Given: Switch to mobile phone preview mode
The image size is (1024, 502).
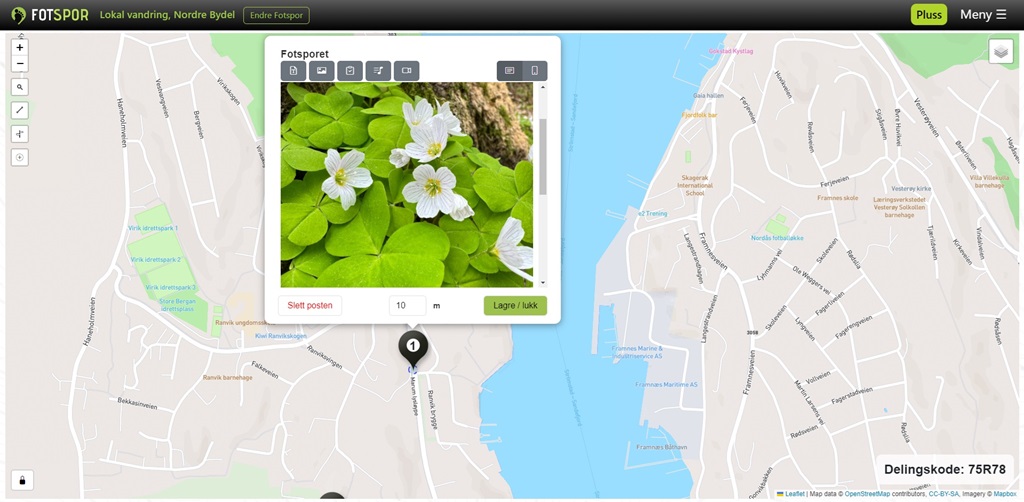Looking at the screenshot, I should 535,71.
